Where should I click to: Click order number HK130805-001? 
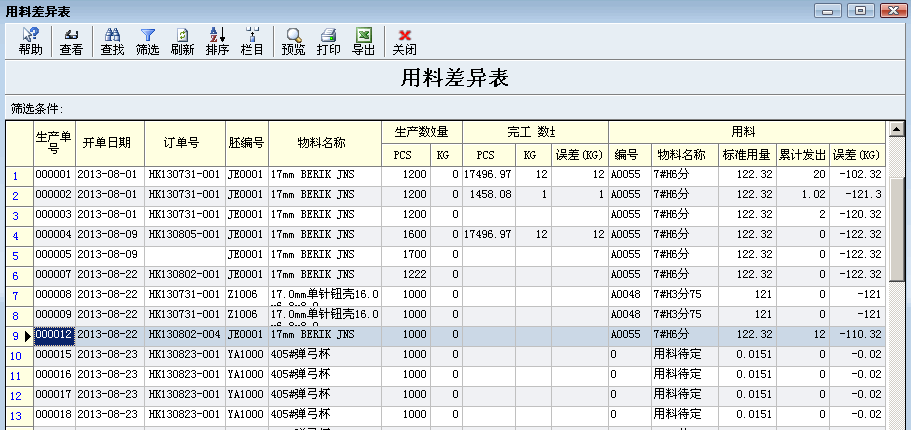pos(184,234)
